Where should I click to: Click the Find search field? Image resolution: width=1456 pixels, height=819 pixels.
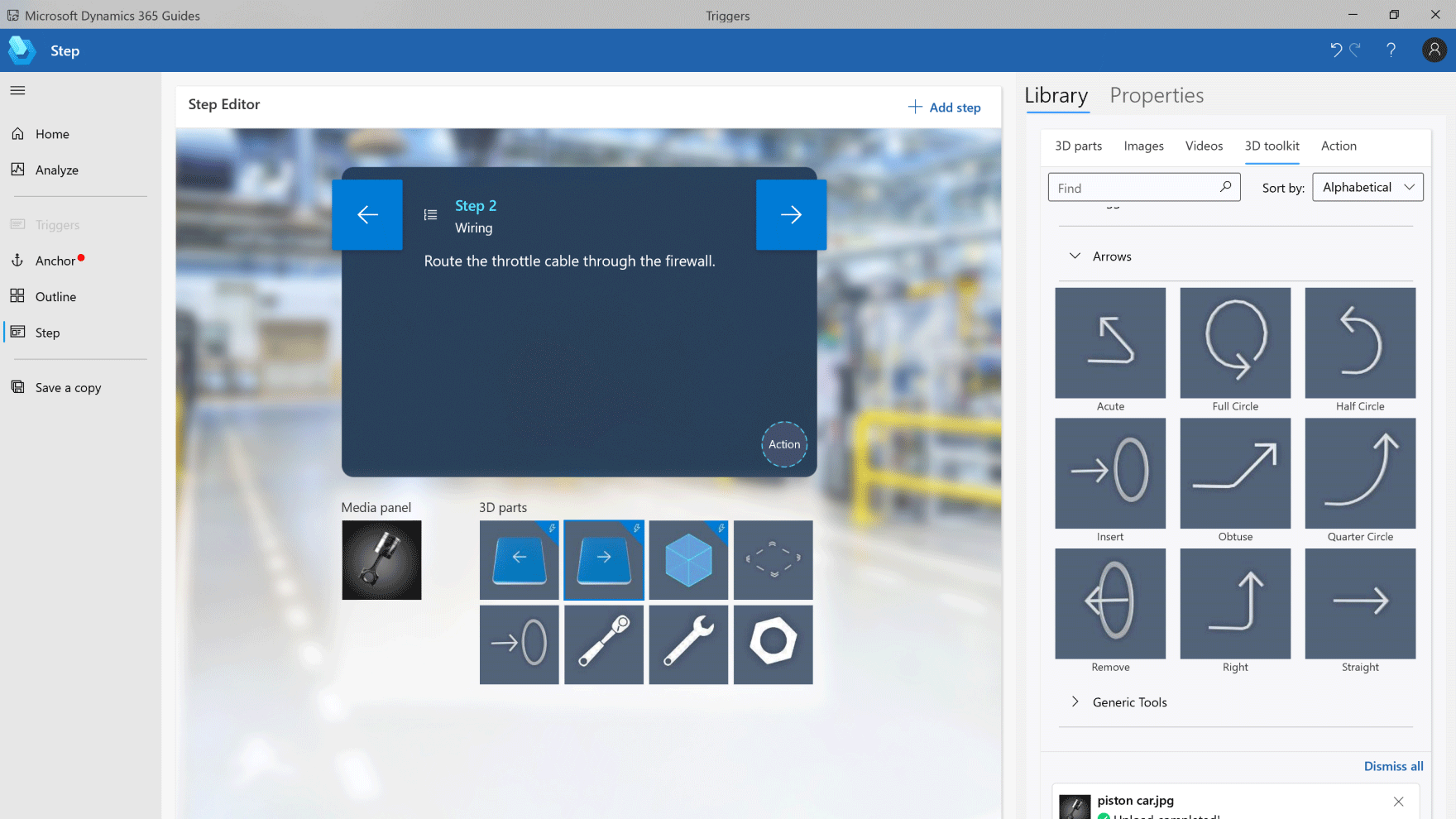(x=1133, y=189)
